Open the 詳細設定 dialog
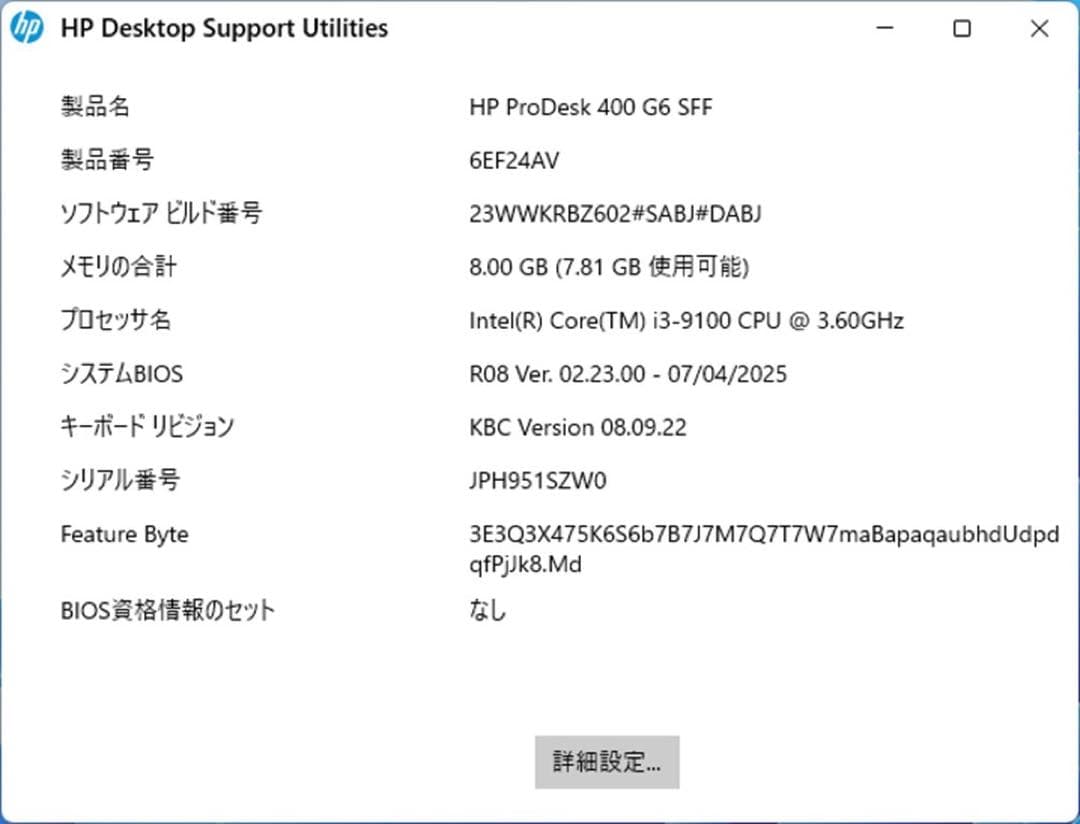 tap(606, 761)
